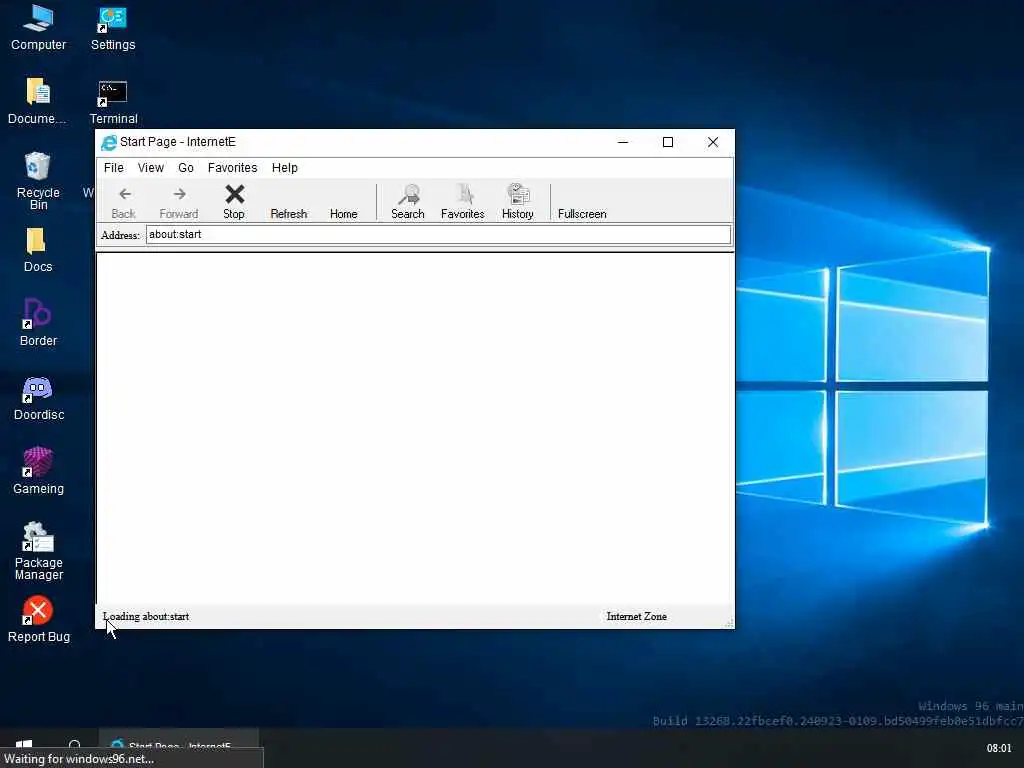Click the search icon on the taskbar
Viewport: 1024px width, 768px height.
click(x=74, y=746)
